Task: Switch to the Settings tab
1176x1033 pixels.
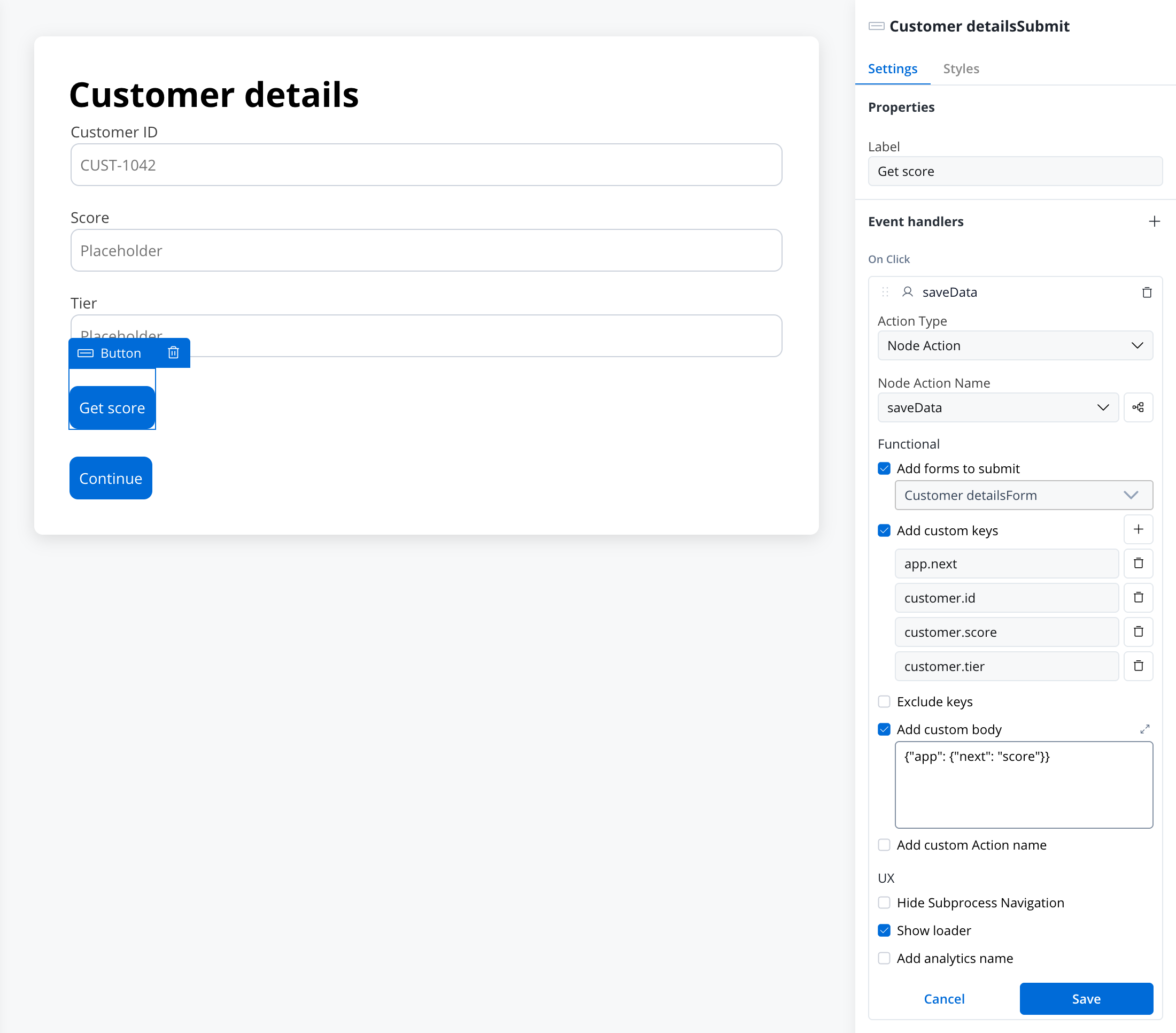Action: [x=892, y=68]
